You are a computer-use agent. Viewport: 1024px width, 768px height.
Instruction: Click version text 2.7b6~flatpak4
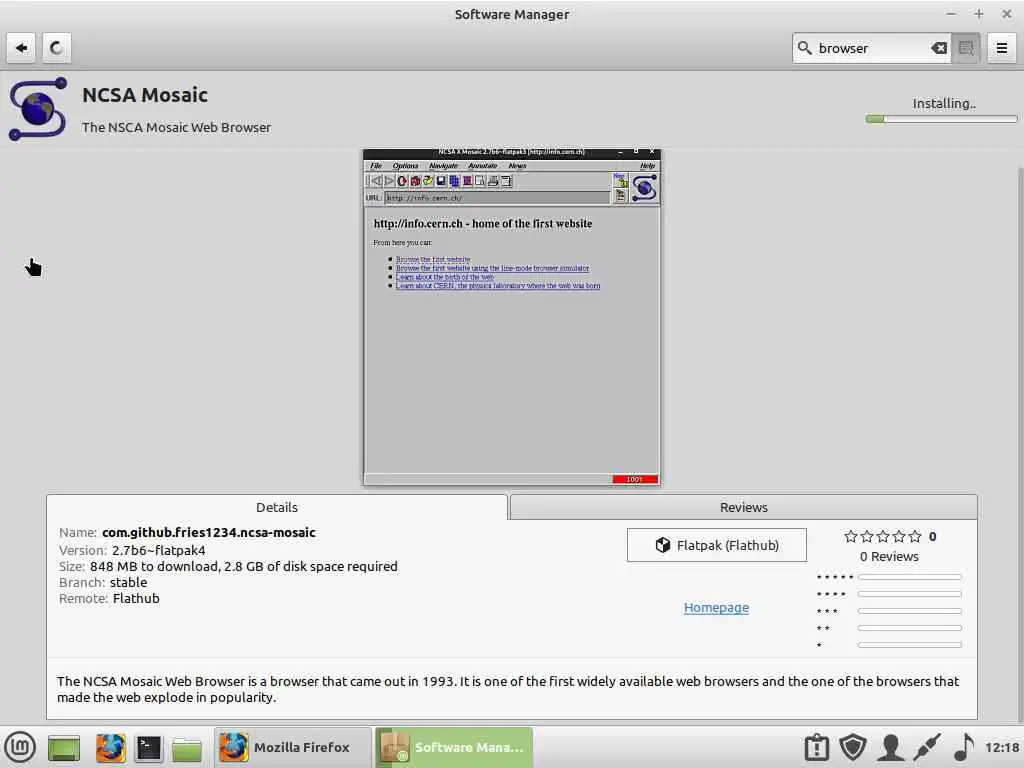[x=159, y=550]
